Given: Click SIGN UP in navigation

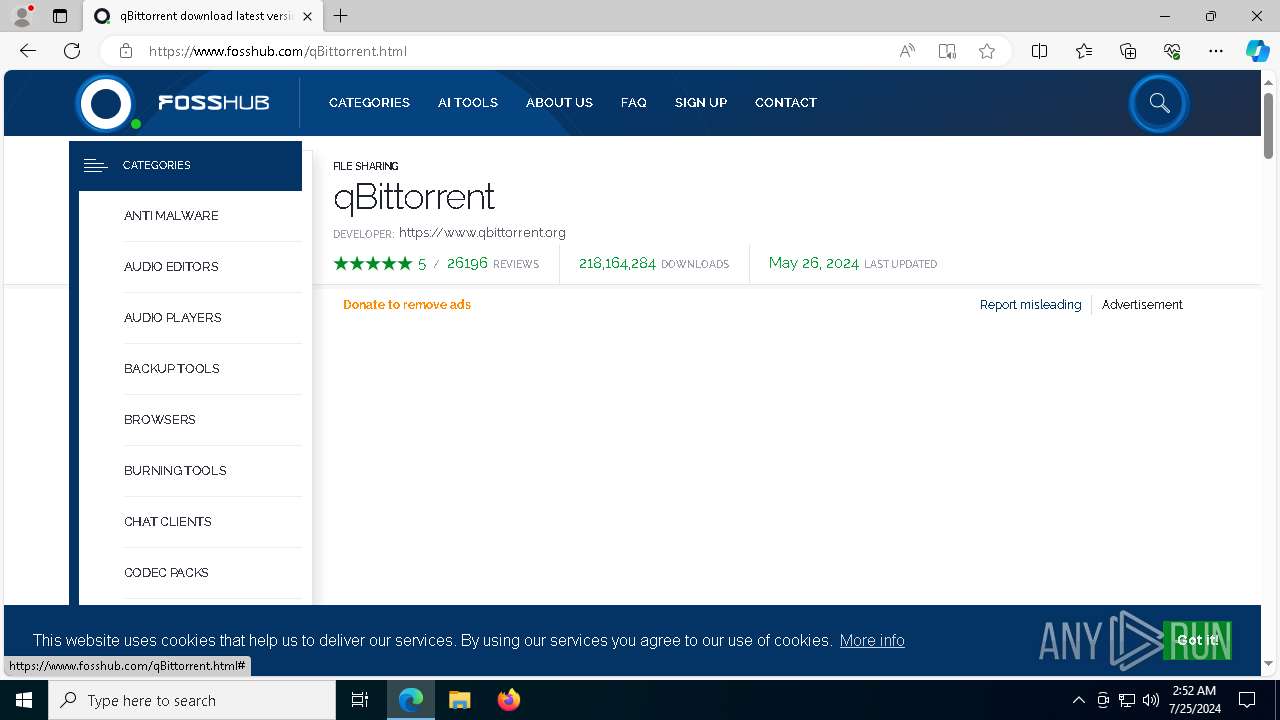Looking at the screenshot, I should [701, 103].
